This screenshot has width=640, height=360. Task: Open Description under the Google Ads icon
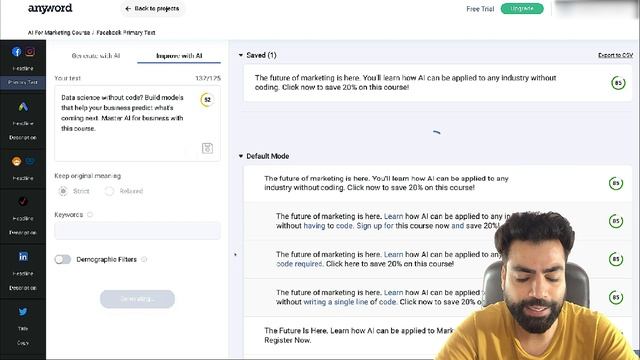pyautogui.click(x=23, y=138)
